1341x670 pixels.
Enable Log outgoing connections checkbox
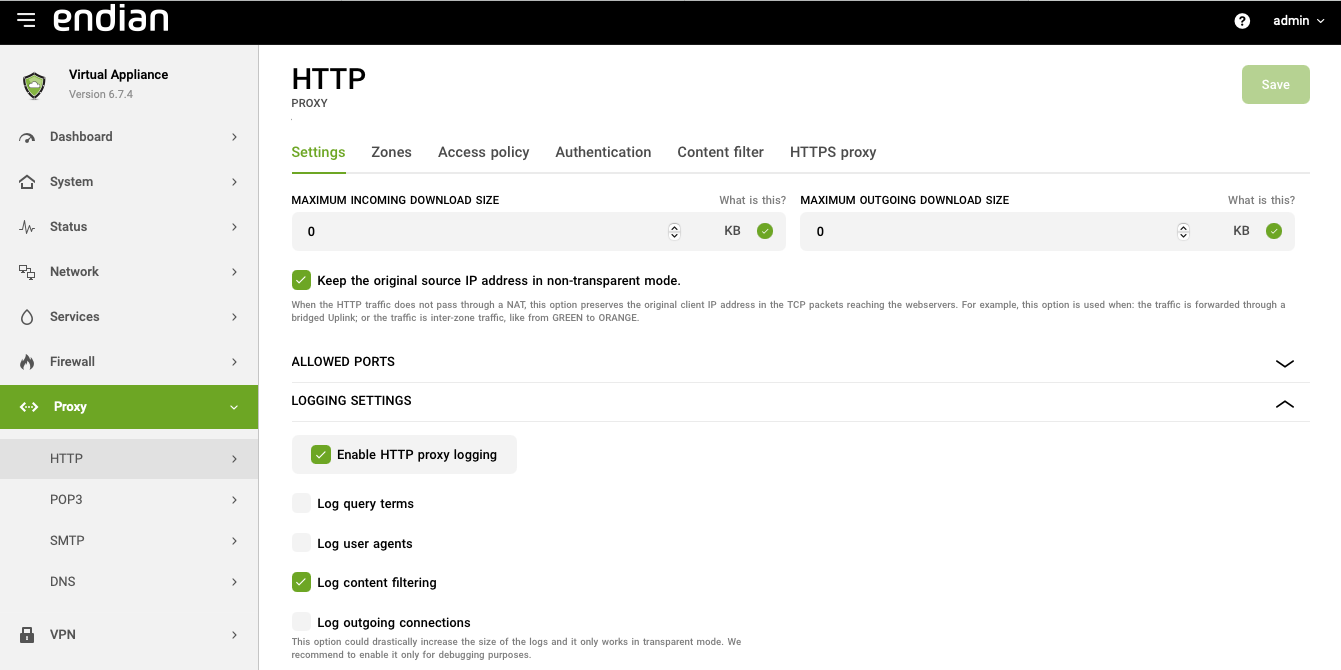pos(301,622)
